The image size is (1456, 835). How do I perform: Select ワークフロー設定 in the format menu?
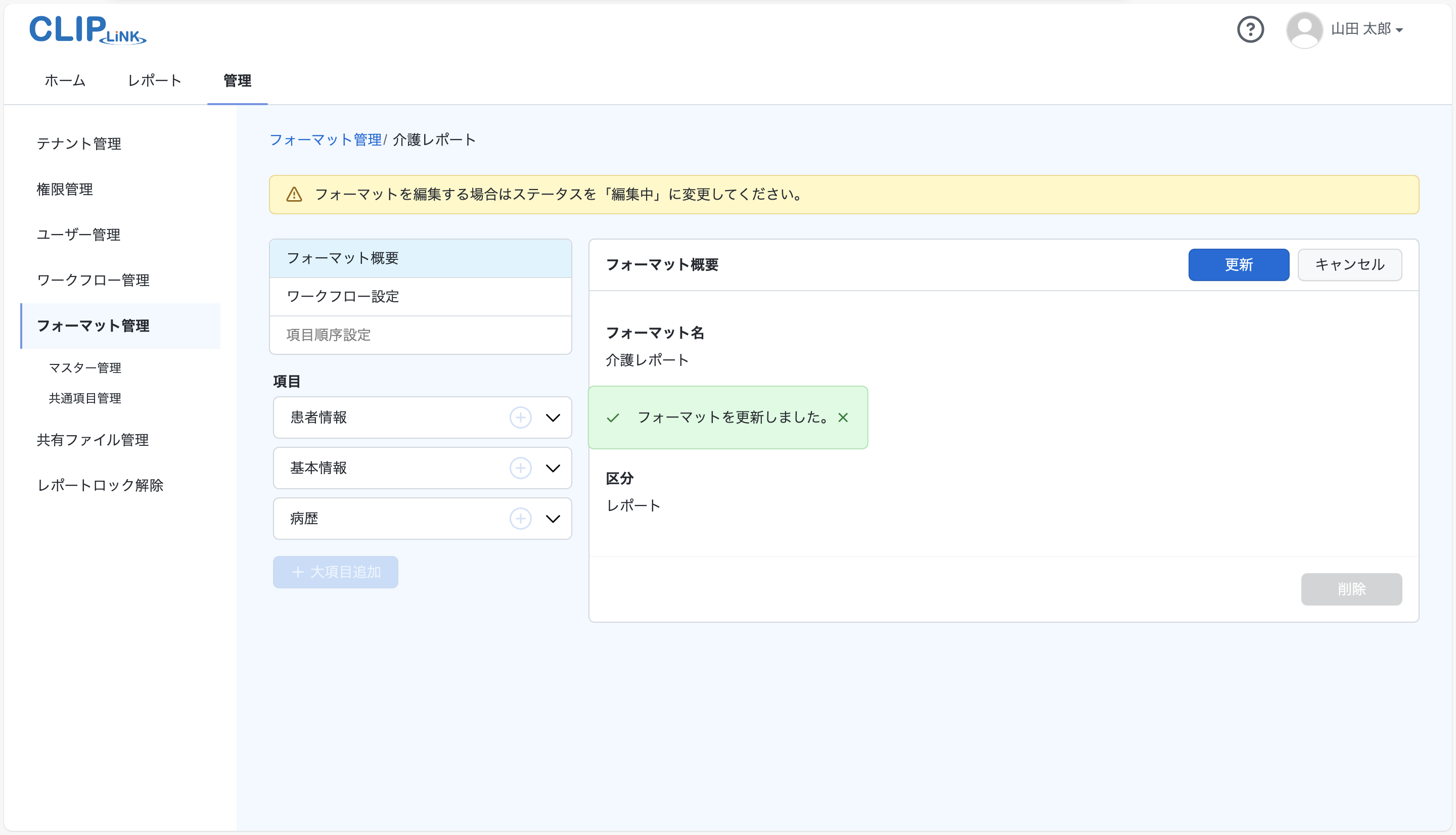coord(342,297)
